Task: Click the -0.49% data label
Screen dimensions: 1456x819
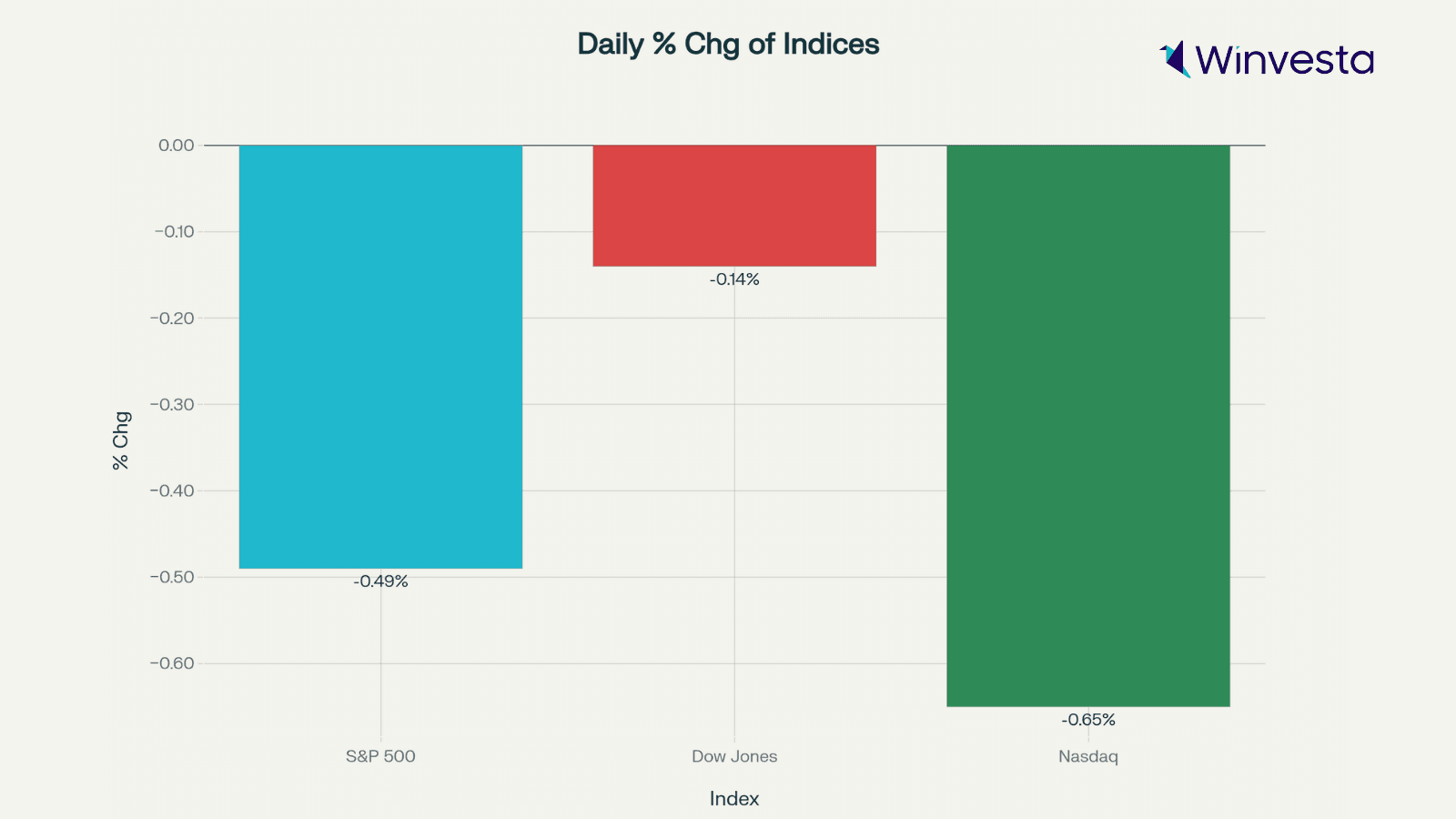Action: [x=380, y=581]
